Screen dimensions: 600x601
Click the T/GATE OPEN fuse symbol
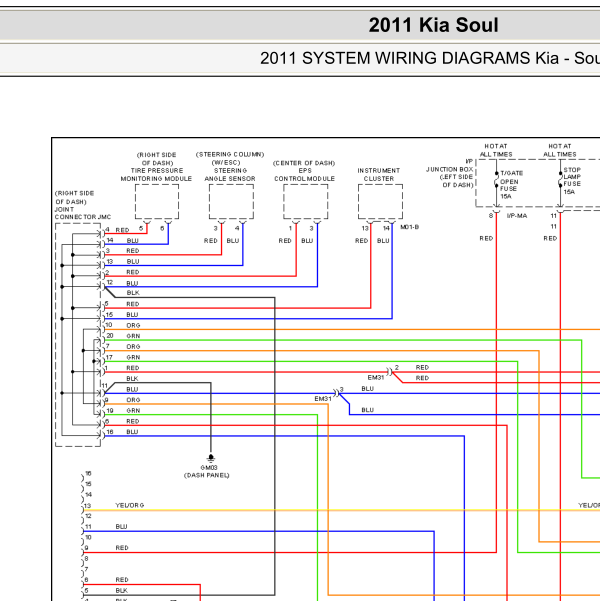point(496,180)
